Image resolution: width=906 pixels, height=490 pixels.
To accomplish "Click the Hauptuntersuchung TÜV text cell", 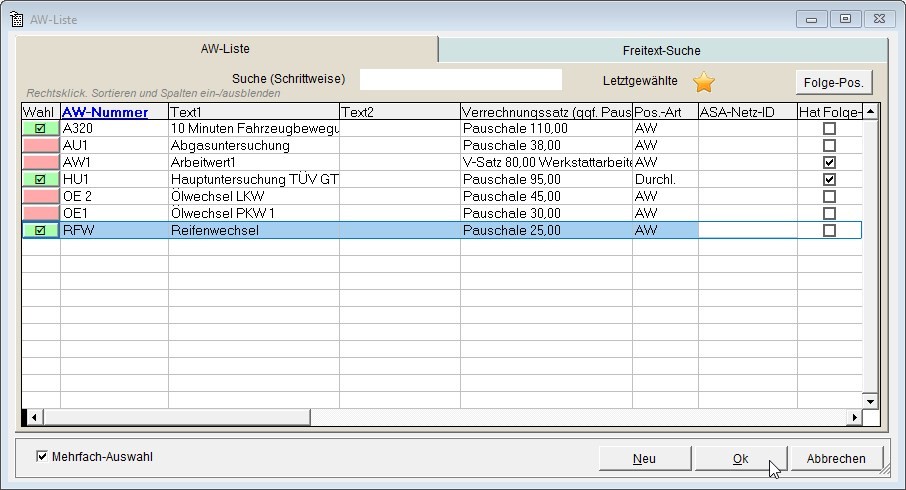I will click(254, 179).
